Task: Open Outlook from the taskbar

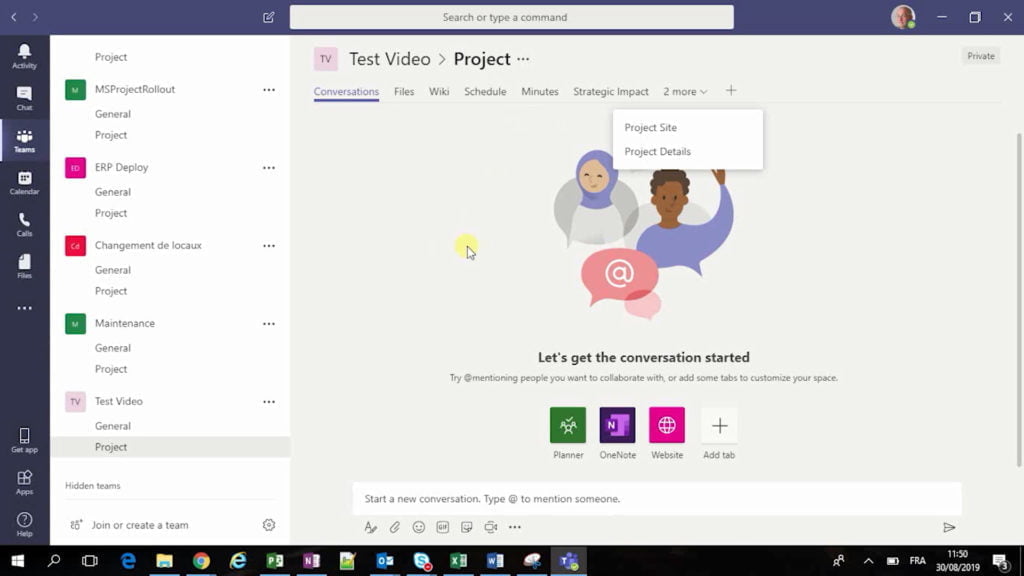Action: click(385, 561)
